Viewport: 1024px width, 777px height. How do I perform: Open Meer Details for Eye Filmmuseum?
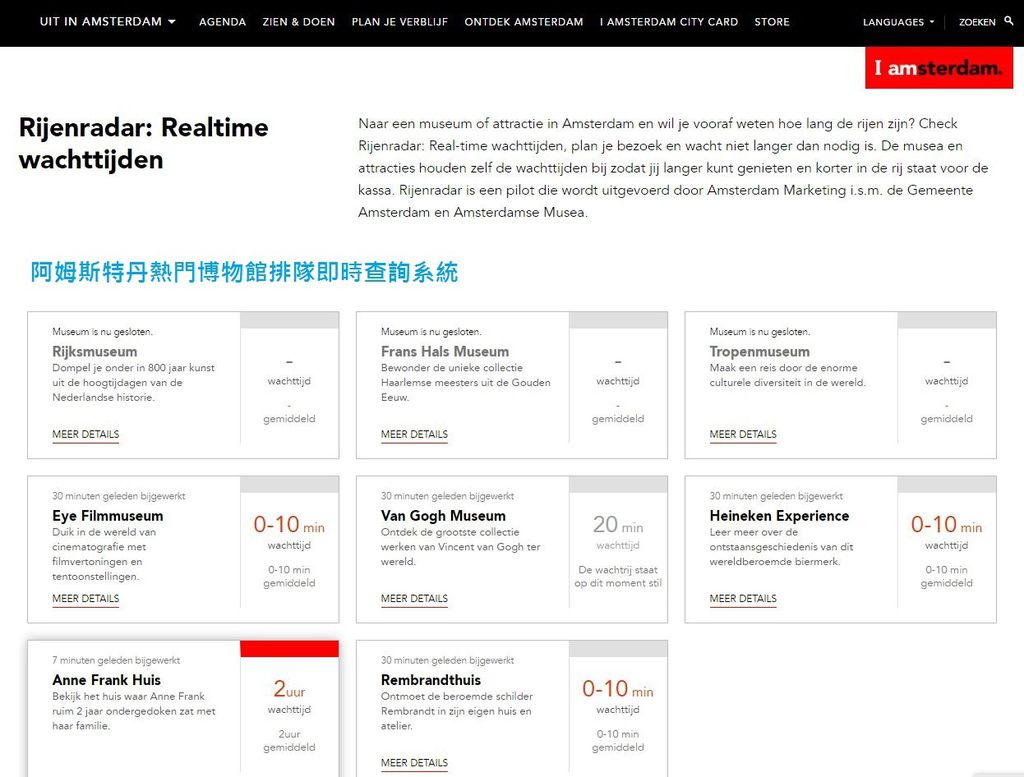[x=86, y=599]
